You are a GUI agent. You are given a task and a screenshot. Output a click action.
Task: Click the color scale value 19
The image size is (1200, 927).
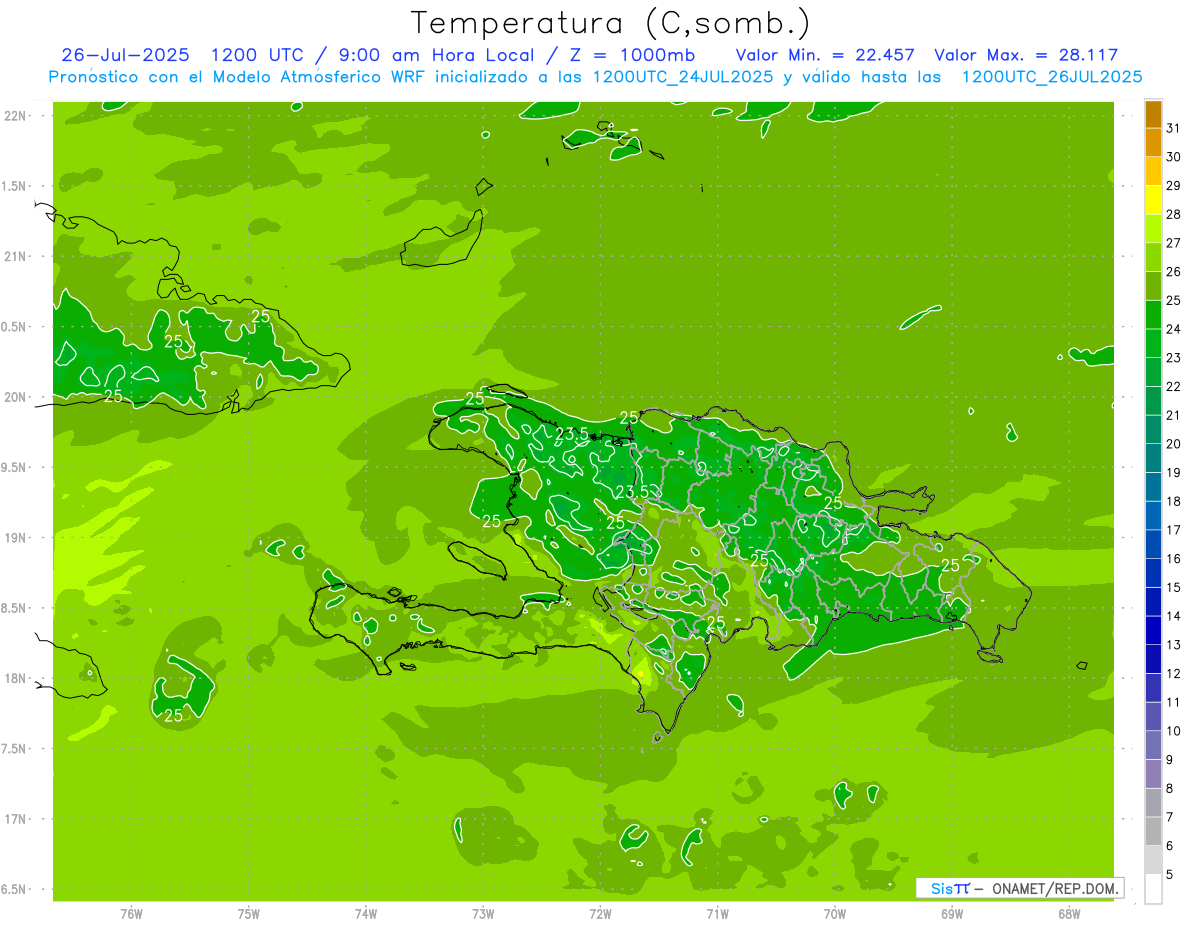(1174, 473)
